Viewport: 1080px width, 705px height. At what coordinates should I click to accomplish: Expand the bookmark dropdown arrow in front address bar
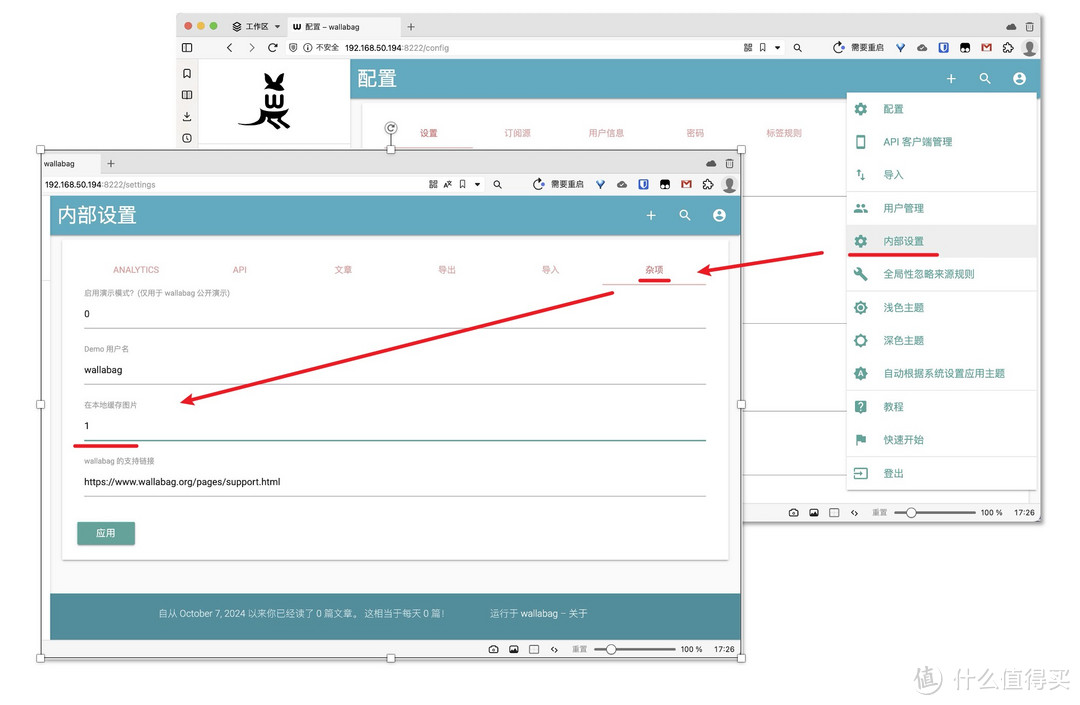click(x=478, y=185)
